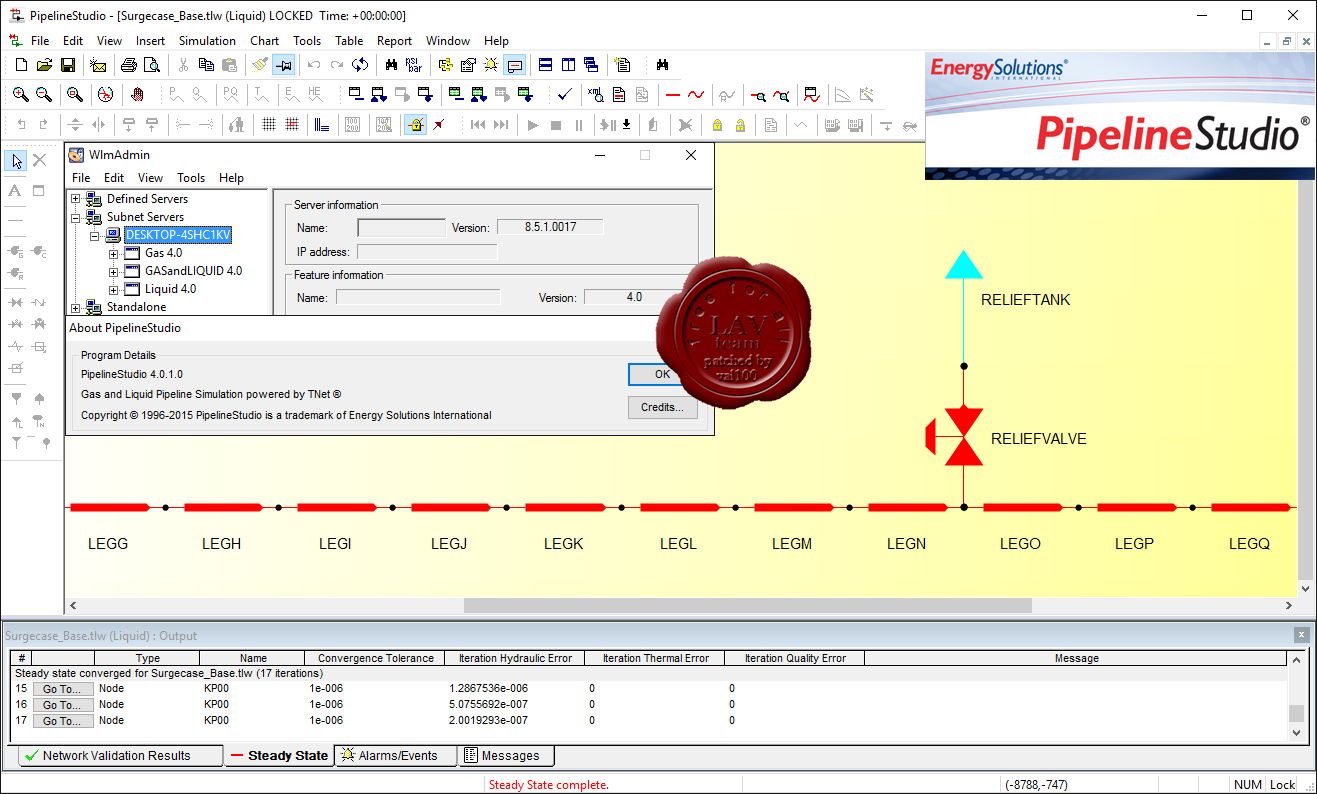
Task: Click the Convergence Tolerance column header
Action: [376, 658]
